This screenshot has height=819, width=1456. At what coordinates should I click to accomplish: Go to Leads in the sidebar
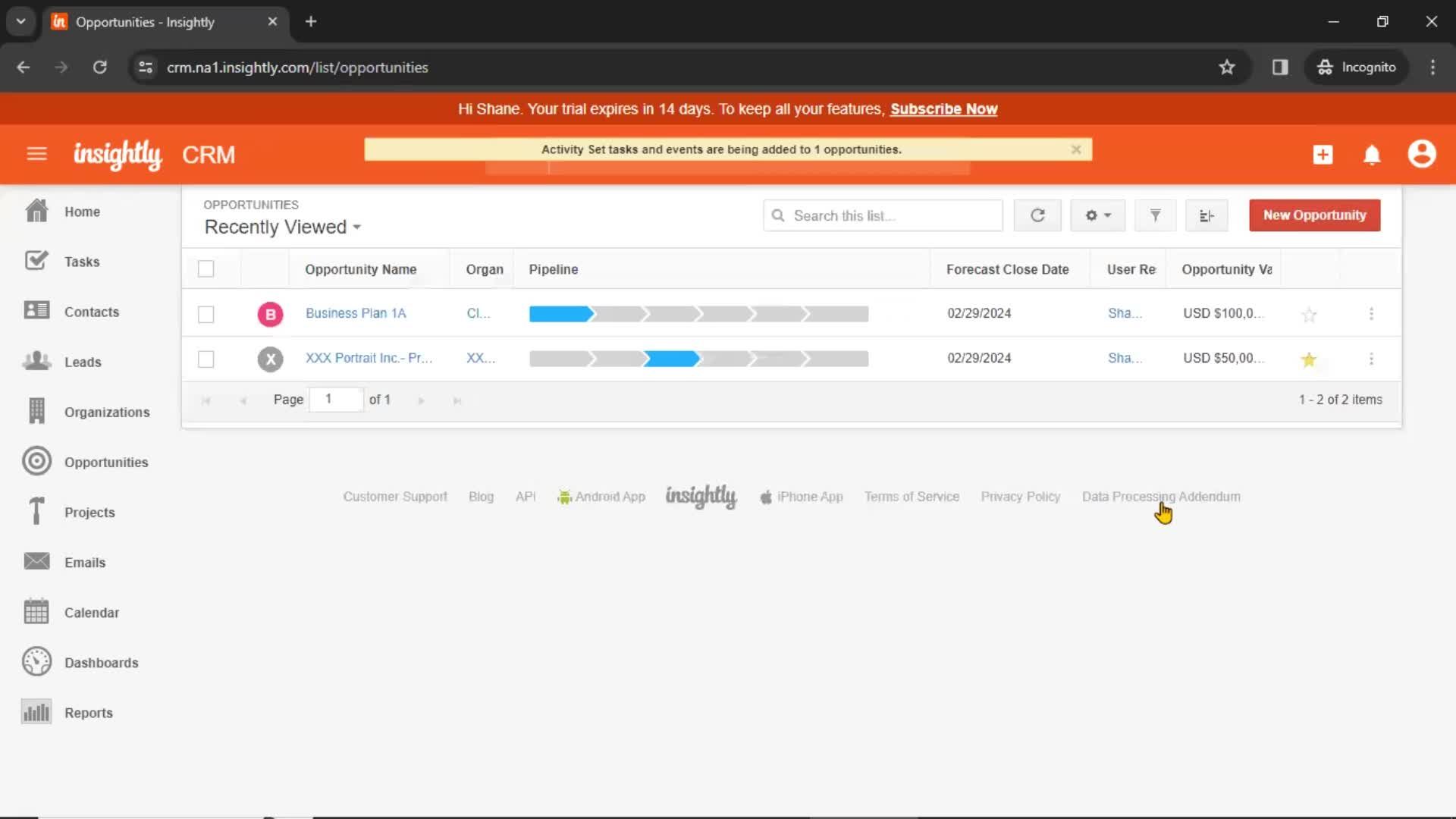[x=83, y=362]
